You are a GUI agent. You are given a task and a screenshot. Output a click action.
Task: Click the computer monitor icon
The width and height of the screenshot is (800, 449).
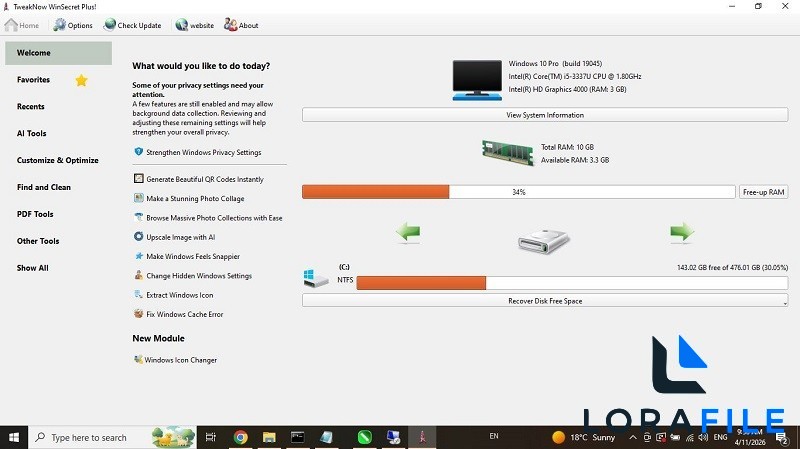pos(477,80)
